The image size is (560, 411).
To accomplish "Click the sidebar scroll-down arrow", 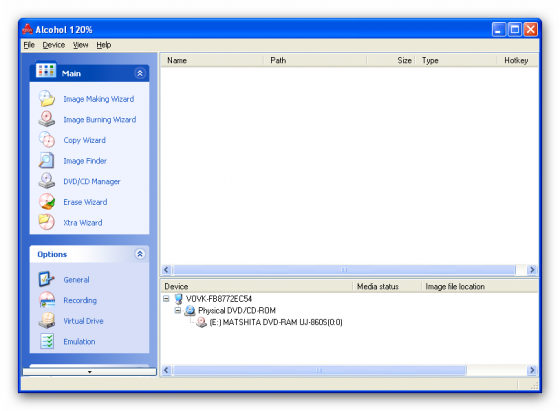I will 89,372.
